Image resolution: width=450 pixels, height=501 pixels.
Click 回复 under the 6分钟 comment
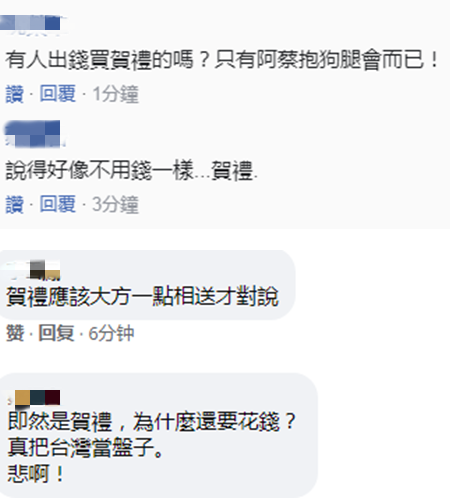[x=56, y=333]
